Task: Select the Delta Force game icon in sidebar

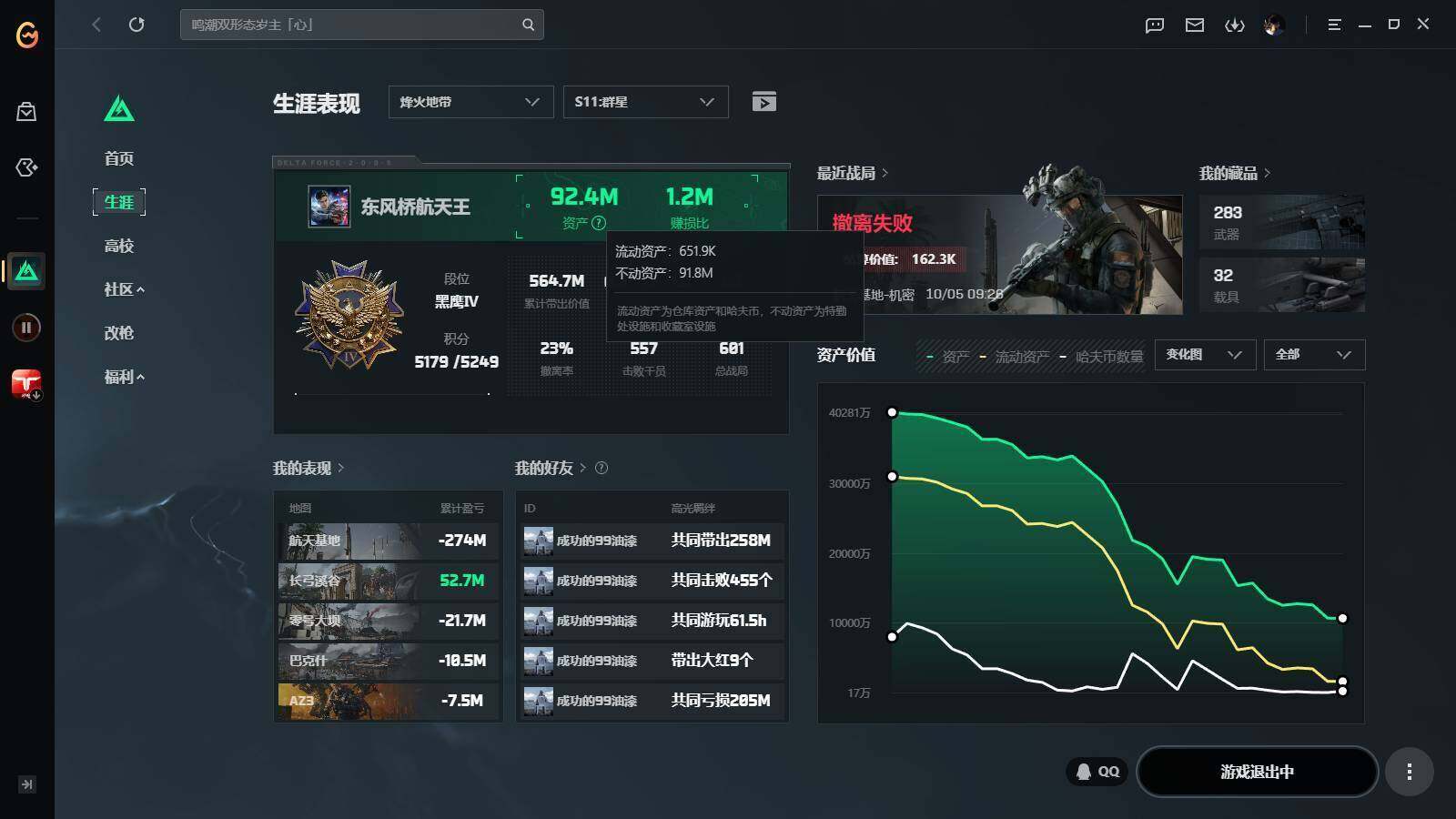Action: click(x=26, y=271)
